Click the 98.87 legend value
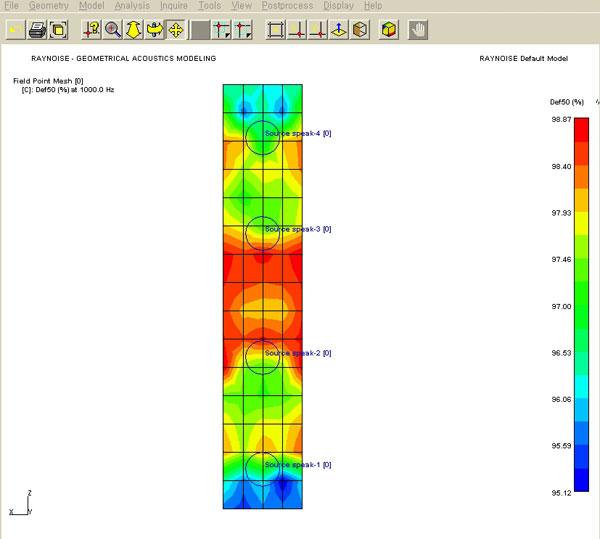Image resolution: width=600 pixels, height=539 pixels. [561, 120]
